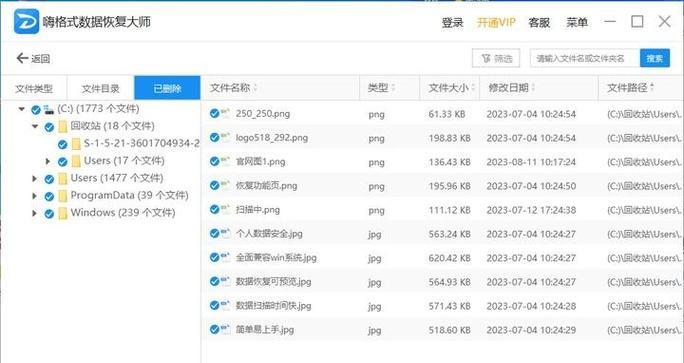Uncheck the 官网图1.png checkbox
This screenshot has height=363, width=684.
pos(214,161)
